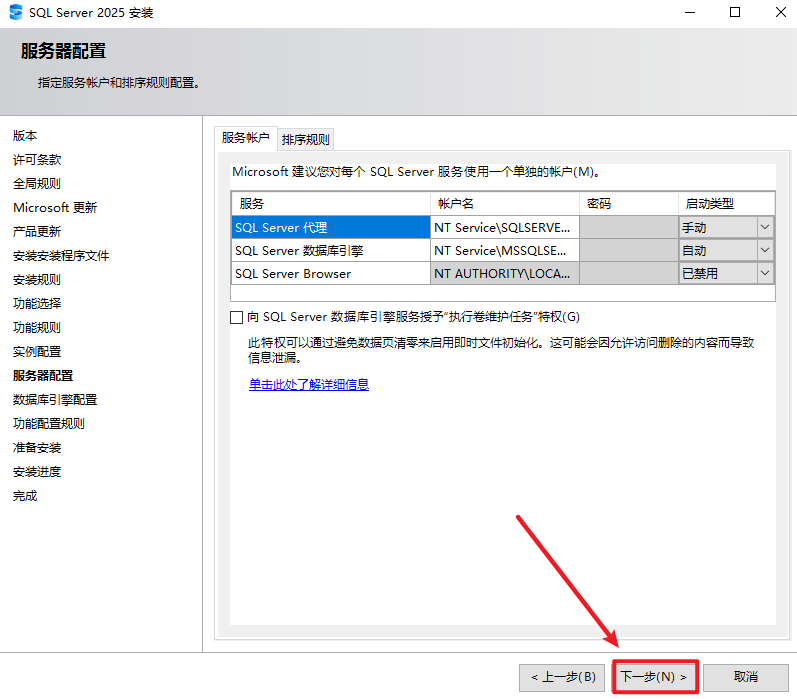Open the 单击此处了解详细信息 link

pyautogui.click(x=309, y=384)
